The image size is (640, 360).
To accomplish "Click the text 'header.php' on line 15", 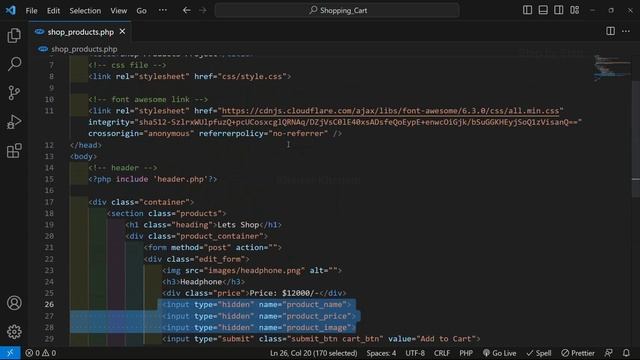I will [x=181, y=179].
